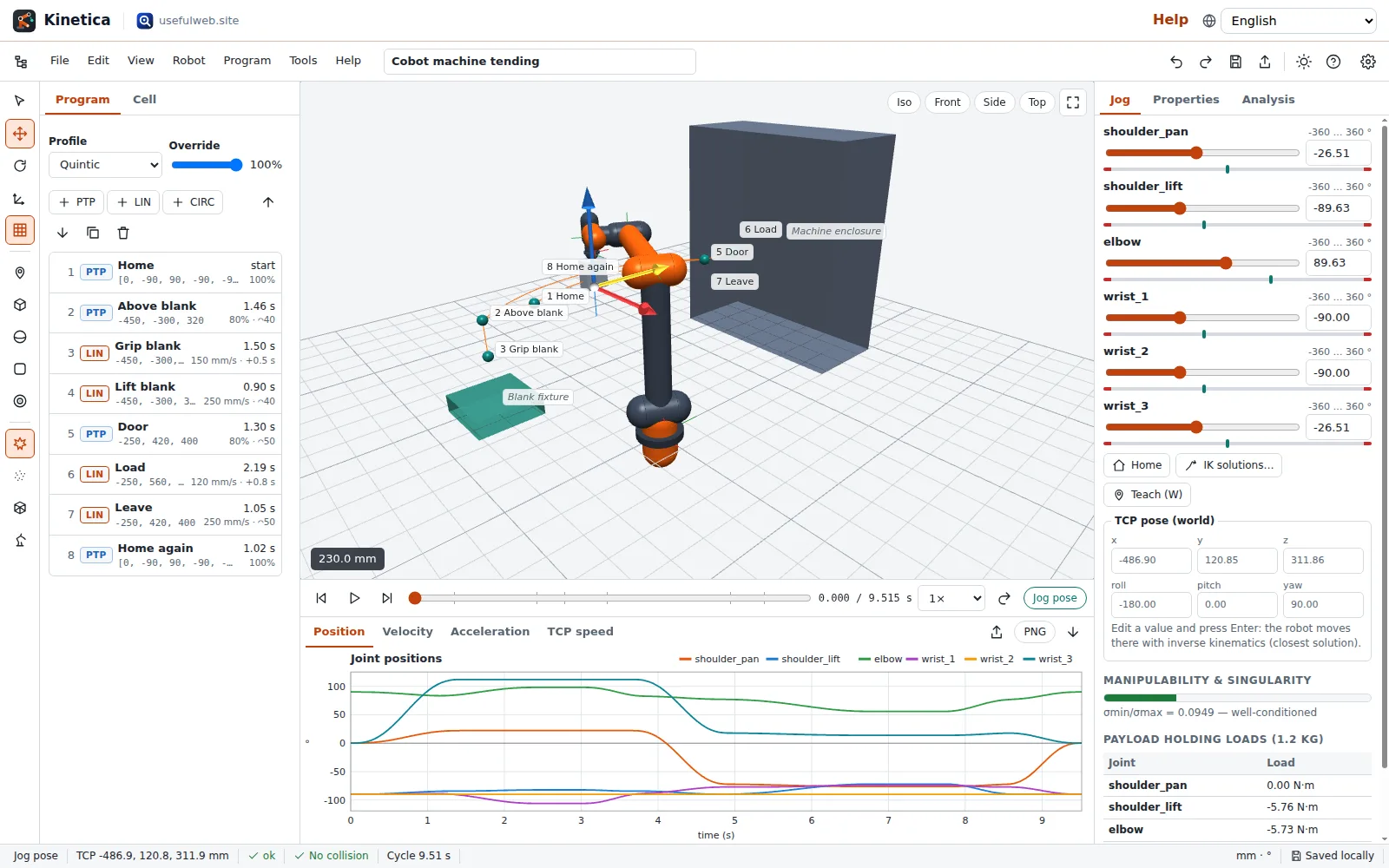This screenshot has height=868, width=1389.
Task: Step playback forward
Action: coord(387,598)
